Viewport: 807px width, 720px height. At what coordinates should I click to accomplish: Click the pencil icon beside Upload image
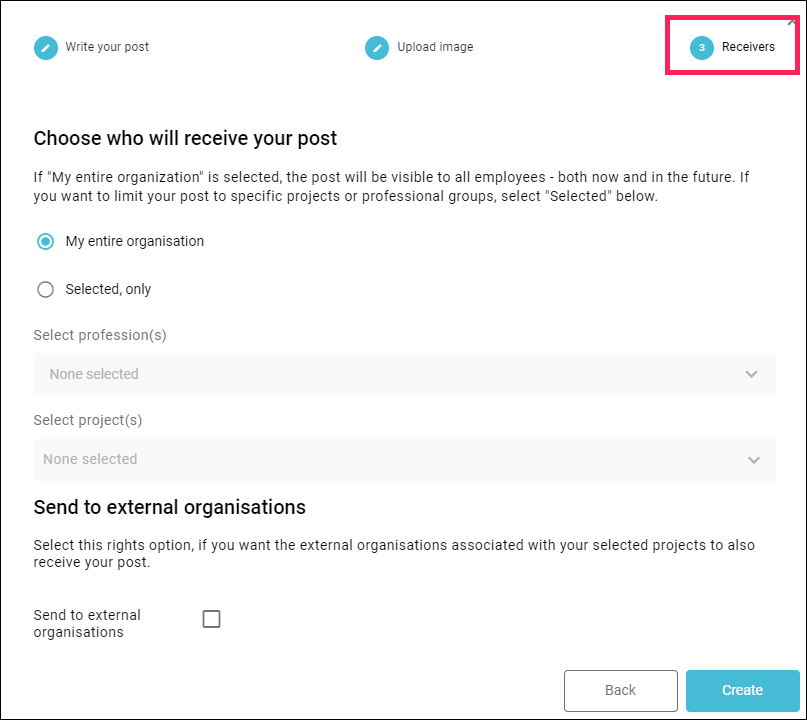[x=377, y=48]
